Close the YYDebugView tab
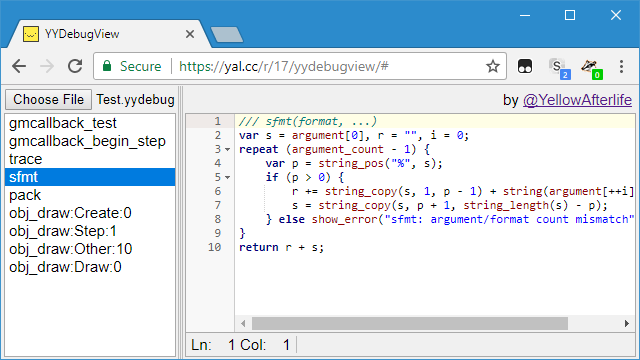The width and height of the screenshot is (640, 360). point(190,34)
